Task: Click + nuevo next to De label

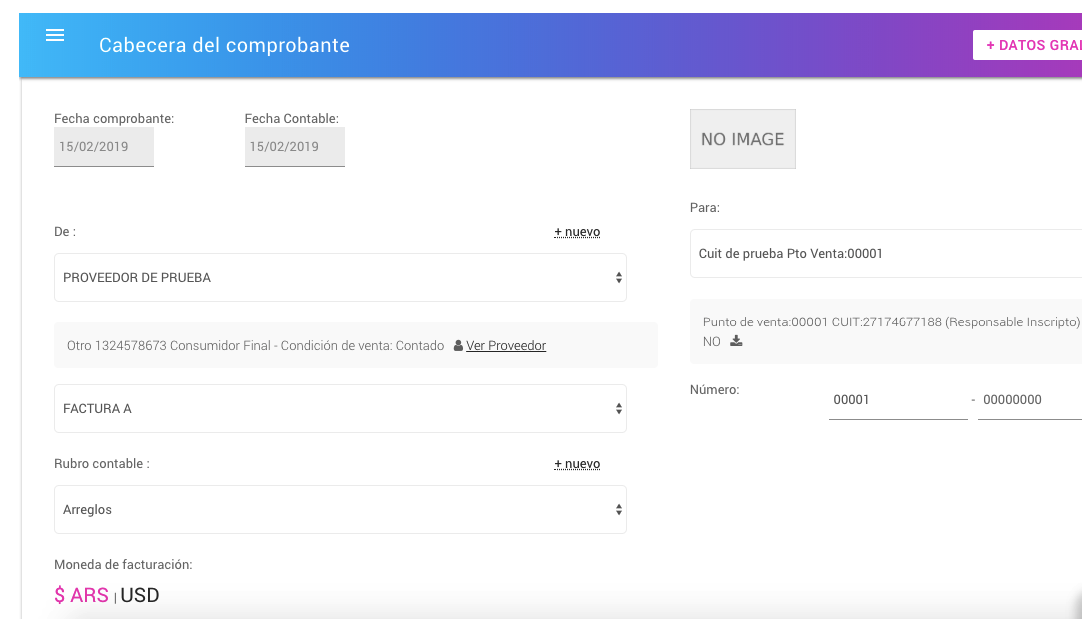Action: tap(577, 232)
